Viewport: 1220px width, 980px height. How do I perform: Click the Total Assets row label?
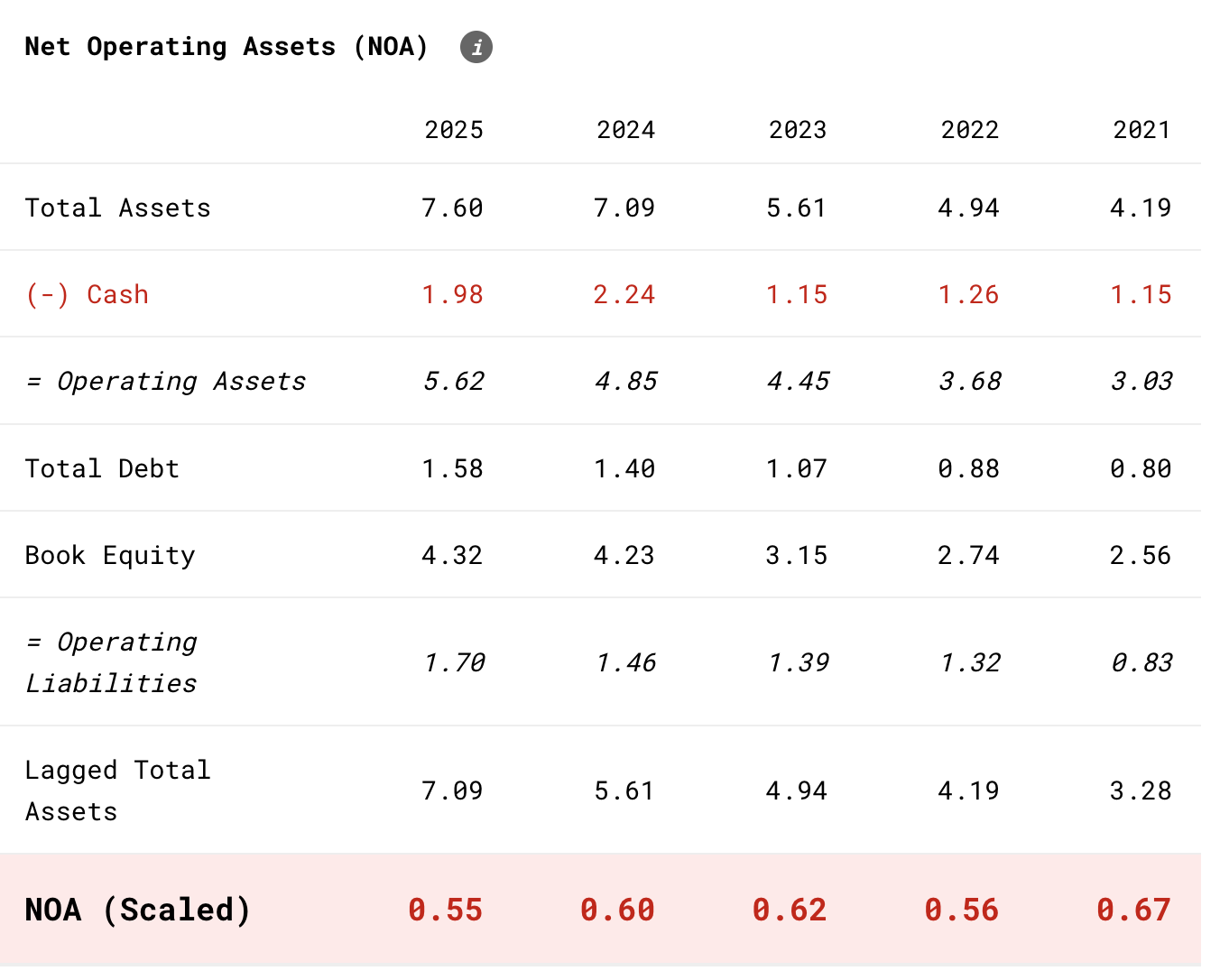(117, 208)
